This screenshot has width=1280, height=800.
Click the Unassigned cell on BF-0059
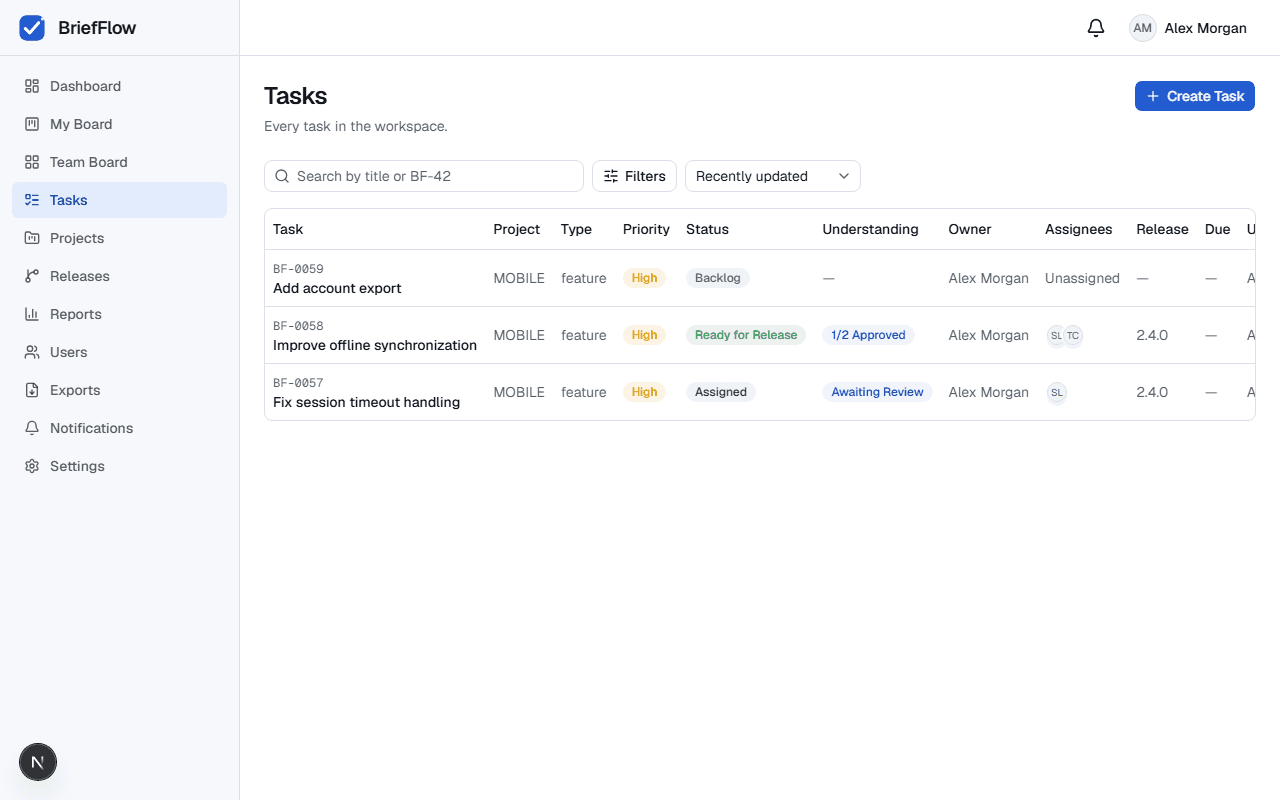click(x=1082, y=278)
